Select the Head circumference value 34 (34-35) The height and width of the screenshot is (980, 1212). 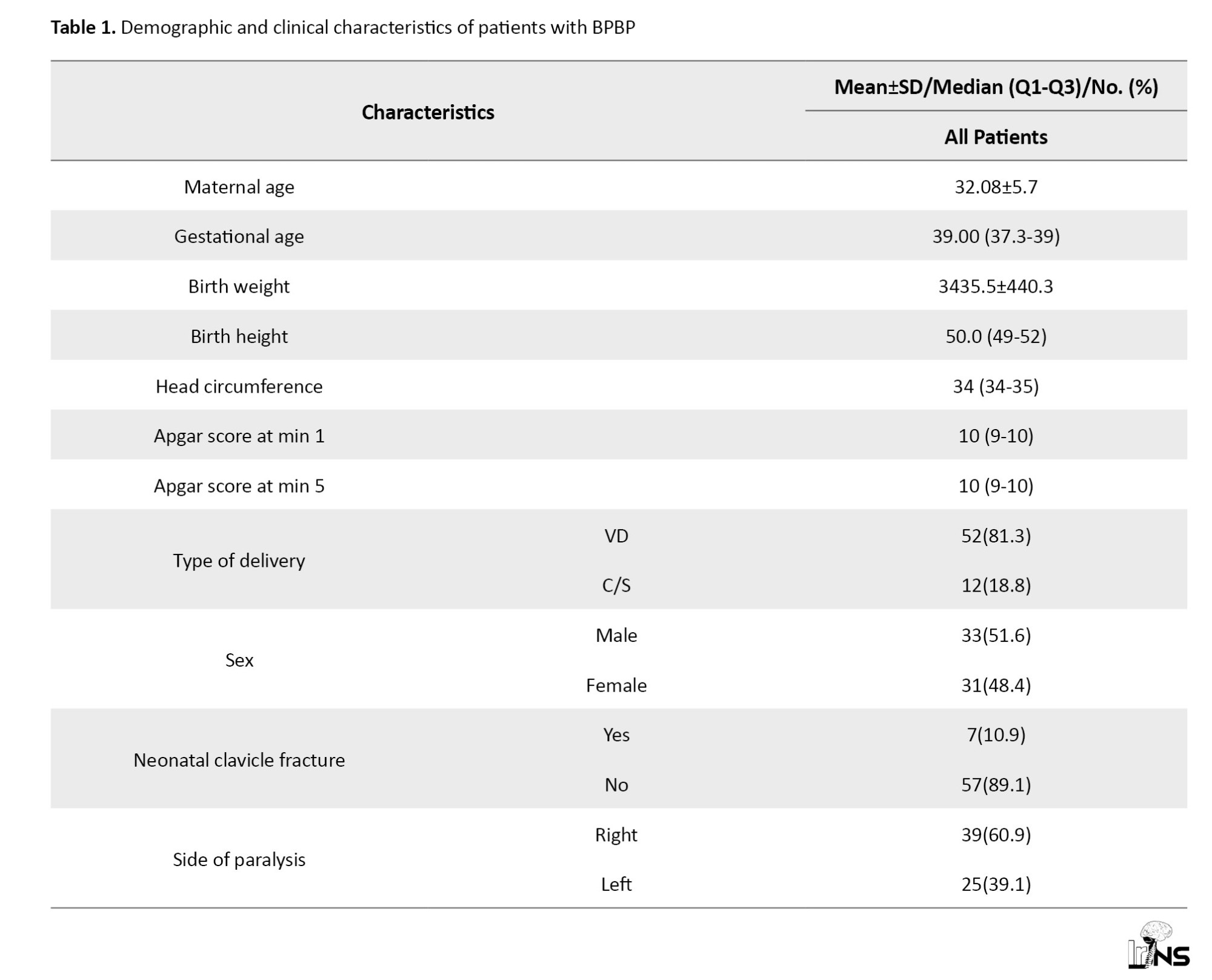click(x=996, y=386)
